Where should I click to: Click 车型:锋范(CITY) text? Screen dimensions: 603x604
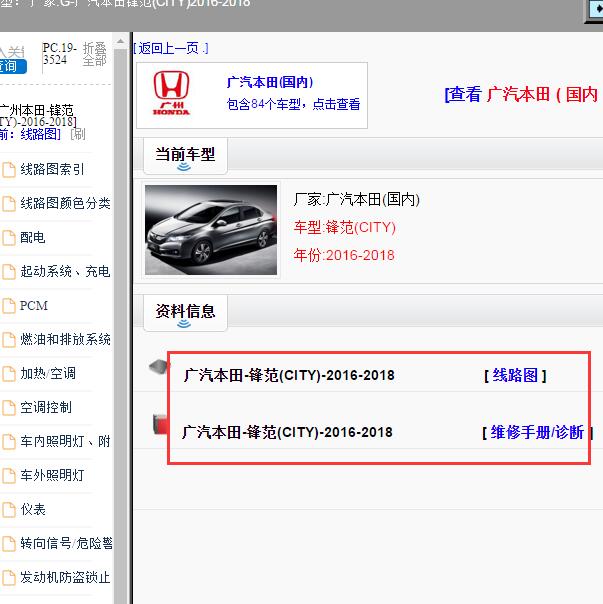345,227
